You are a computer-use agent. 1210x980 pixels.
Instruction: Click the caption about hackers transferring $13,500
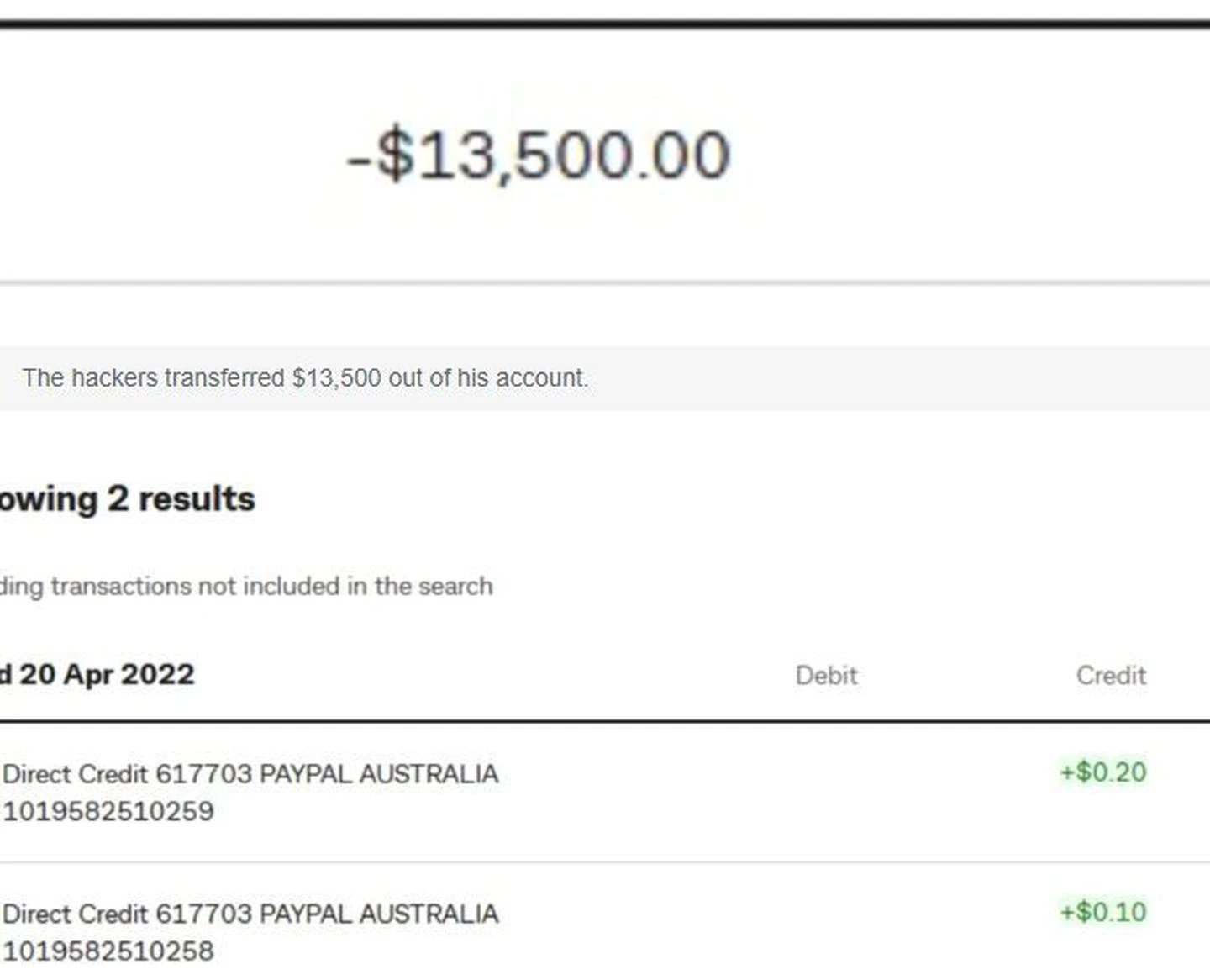pyautogui.click(x=305, y=378)
